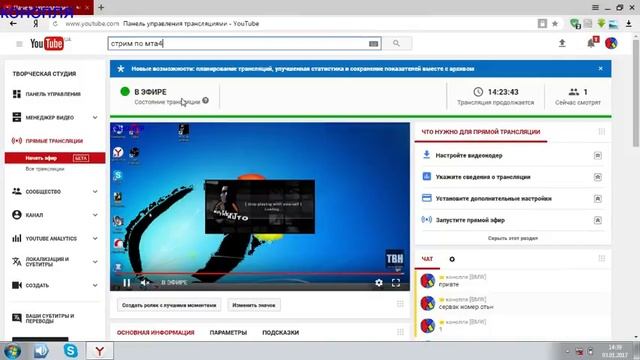Image resolution: width=640 pixels, height=360 pixels.
Task: Go to YouTube home via logo
Action: (47, 43)
